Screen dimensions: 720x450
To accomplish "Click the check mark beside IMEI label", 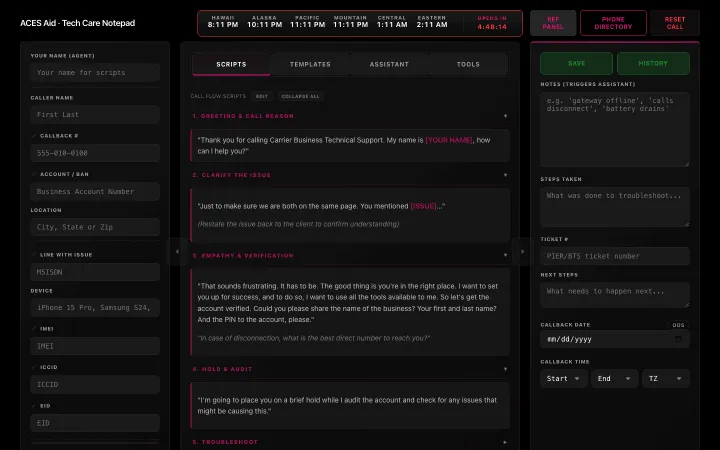I will pos(34,329).
